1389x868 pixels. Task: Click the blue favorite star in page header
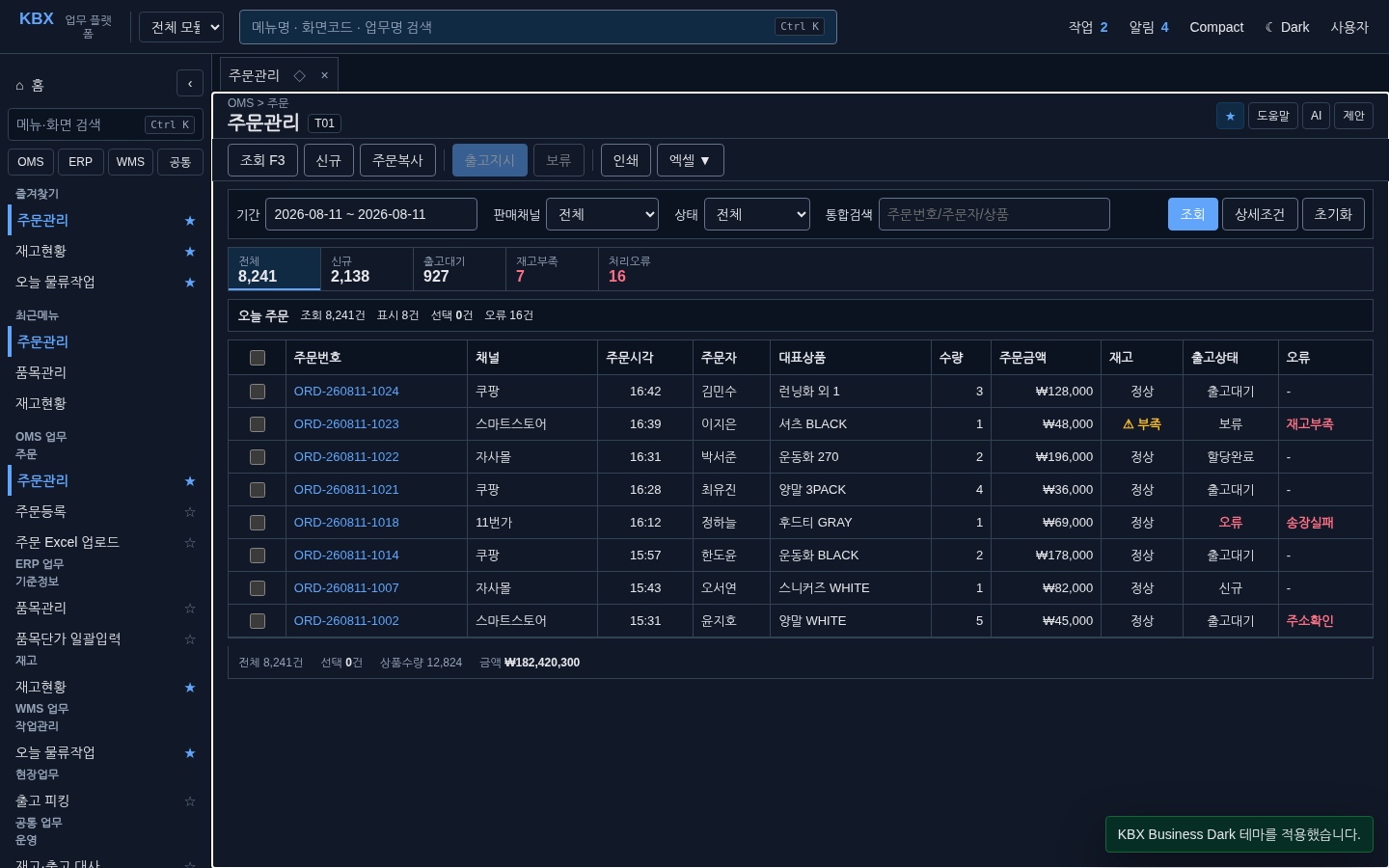pos(1230,116)
